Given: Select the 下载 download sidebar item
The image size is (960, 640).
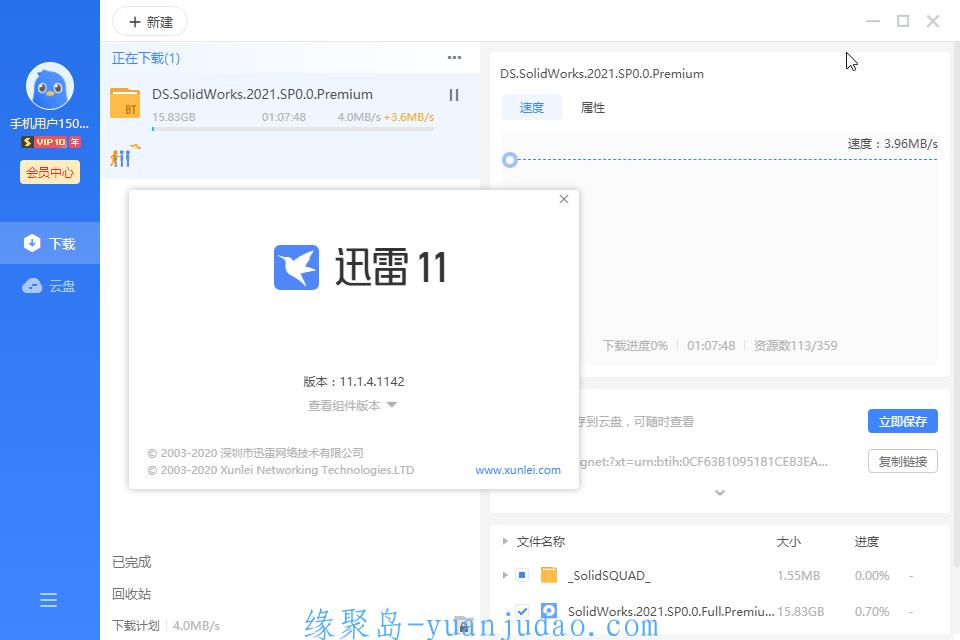Looking at the screenshot, I should coord(50,243).
